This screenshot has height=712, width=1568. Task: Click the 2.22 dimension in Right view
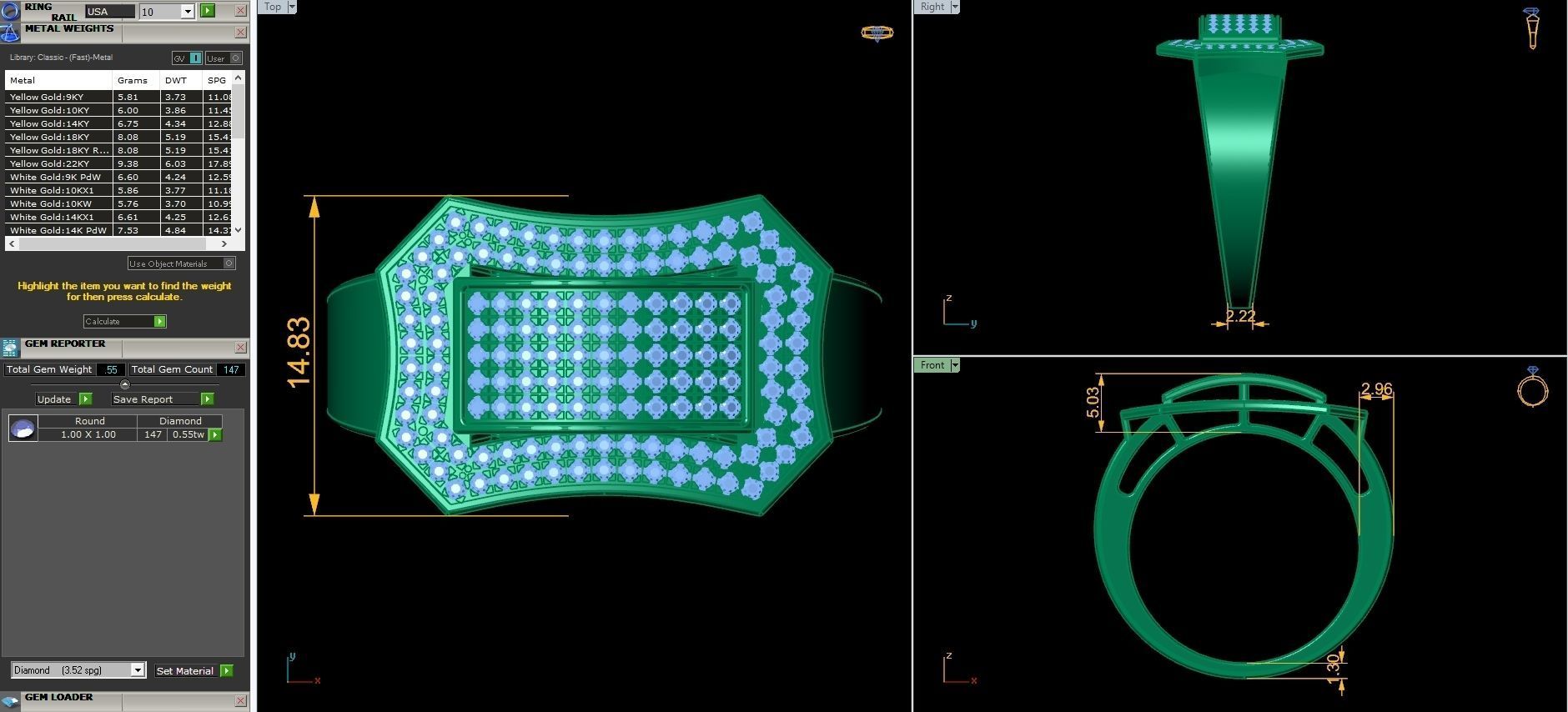point(1241,316)
